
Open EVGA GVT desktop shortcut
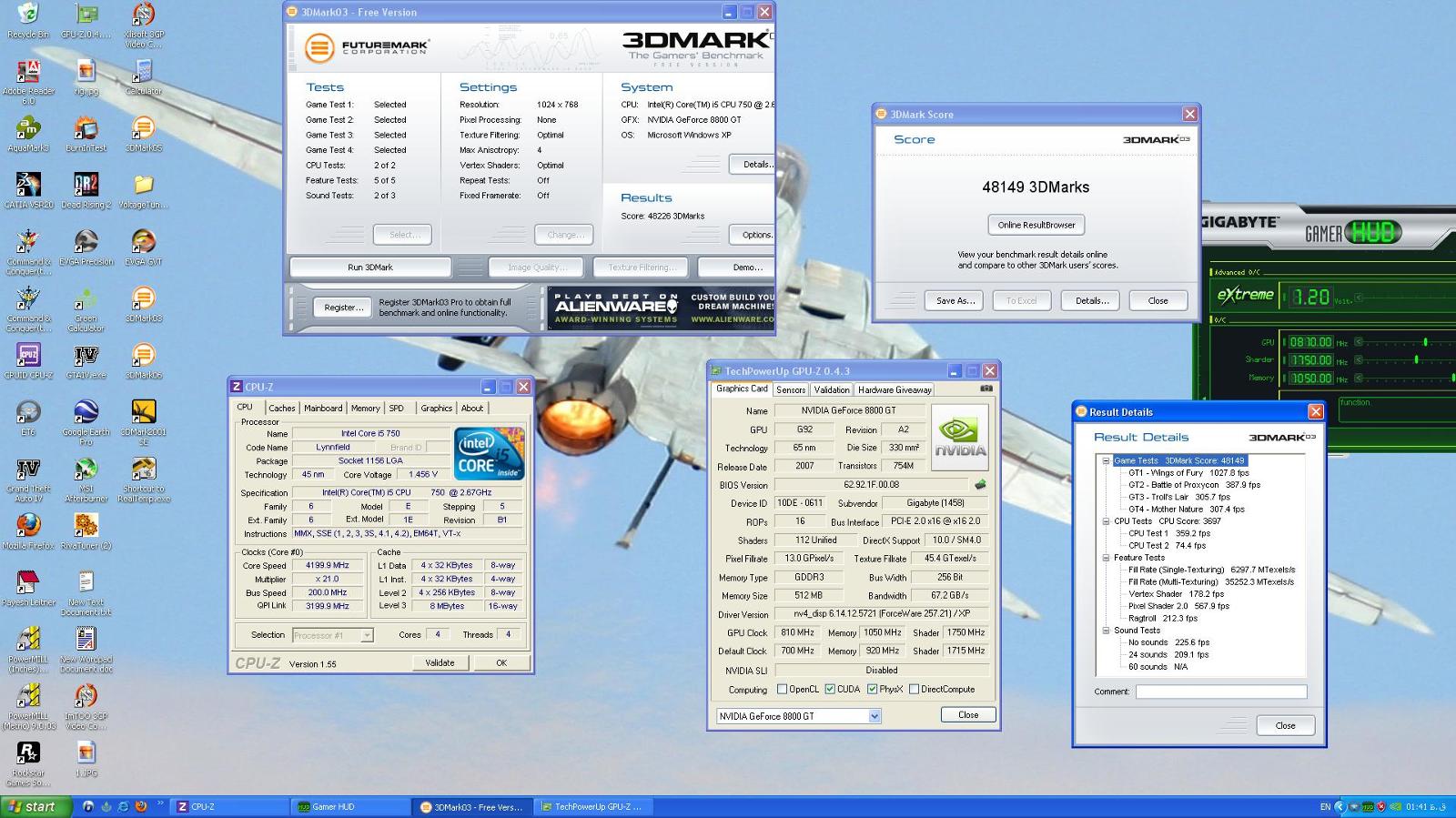[143, 247]
